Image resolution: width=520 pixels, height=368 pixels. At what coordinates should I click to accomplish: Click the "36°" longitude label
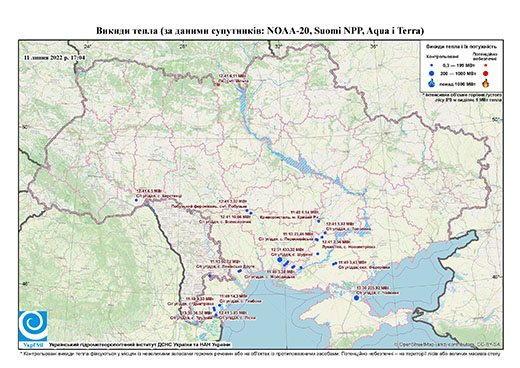(374, 46)
